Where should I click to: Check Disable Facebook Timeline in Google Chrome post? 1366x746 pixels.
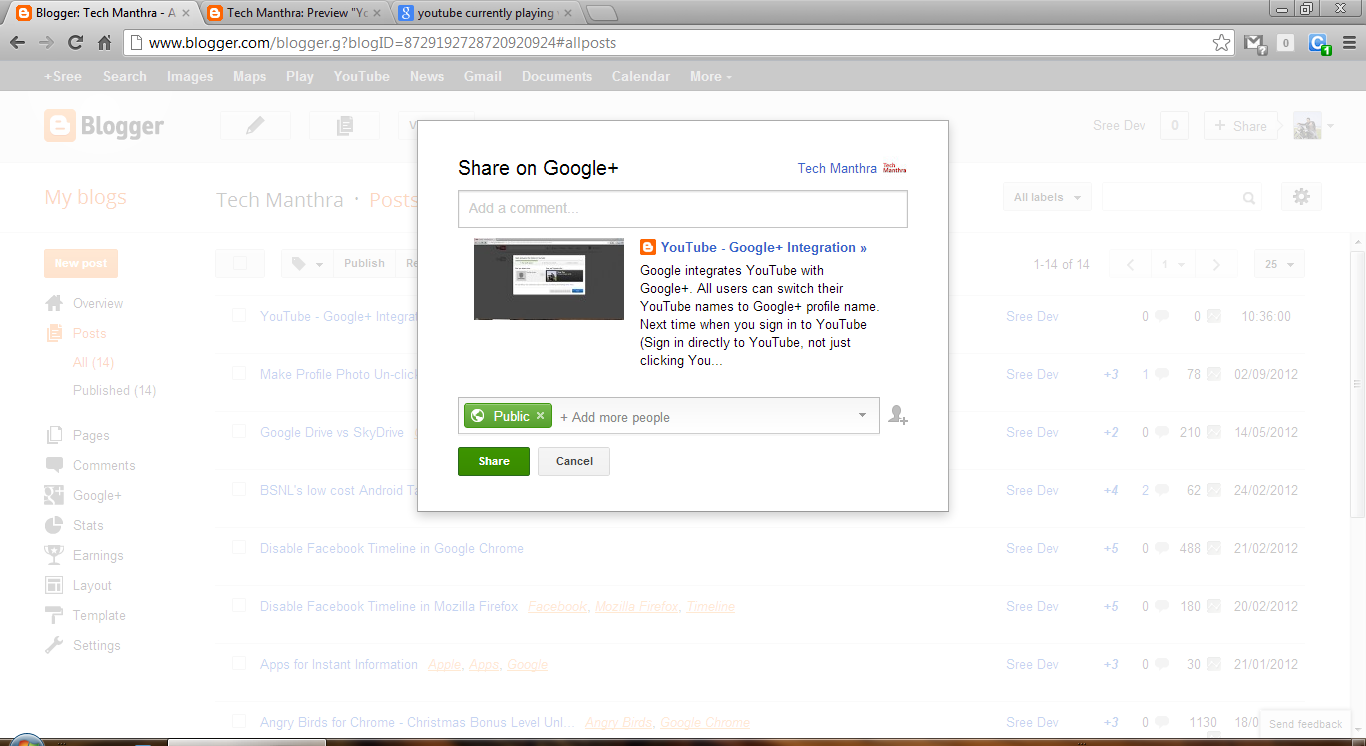(x=239, y=547)
